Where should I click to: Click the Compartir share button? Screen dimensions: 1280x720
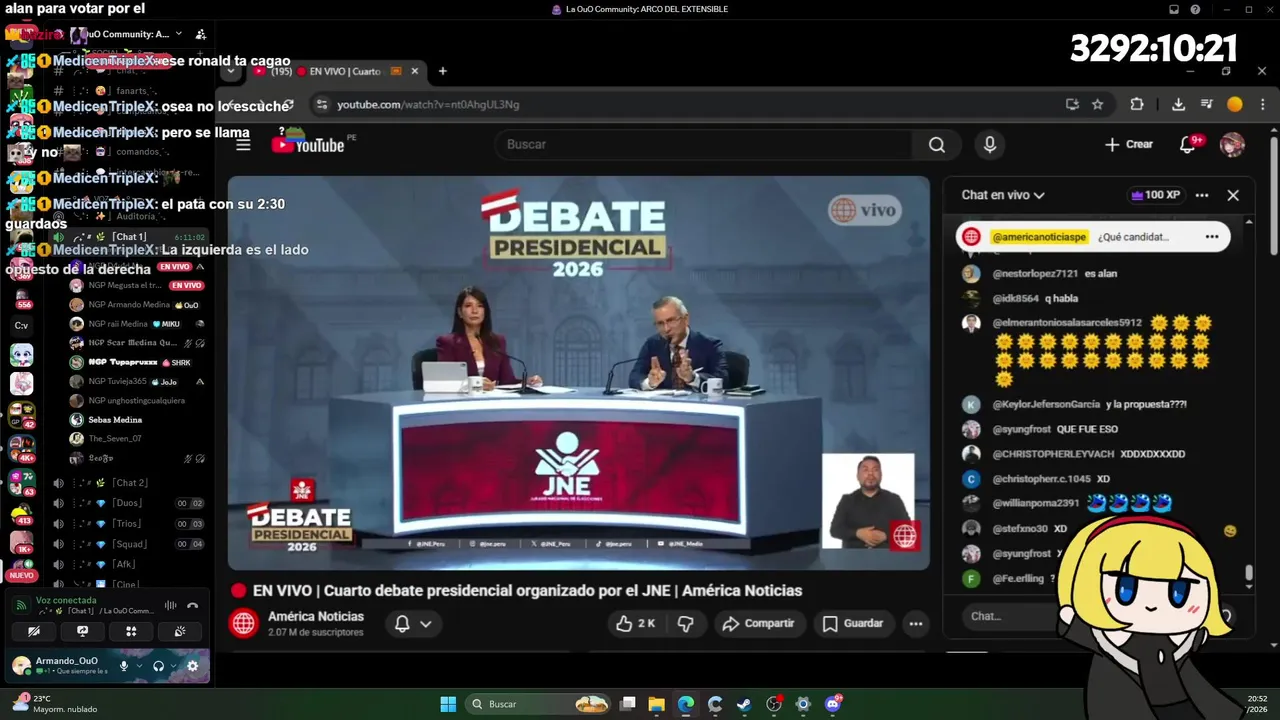[758, 623]
